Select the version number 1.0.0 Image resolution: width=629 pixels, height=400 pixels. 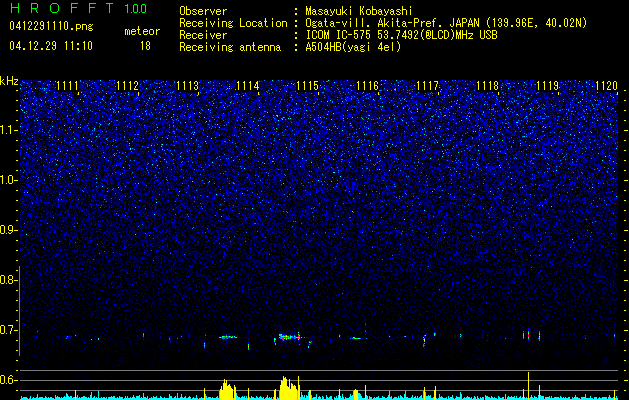click(x=136, y=9)
